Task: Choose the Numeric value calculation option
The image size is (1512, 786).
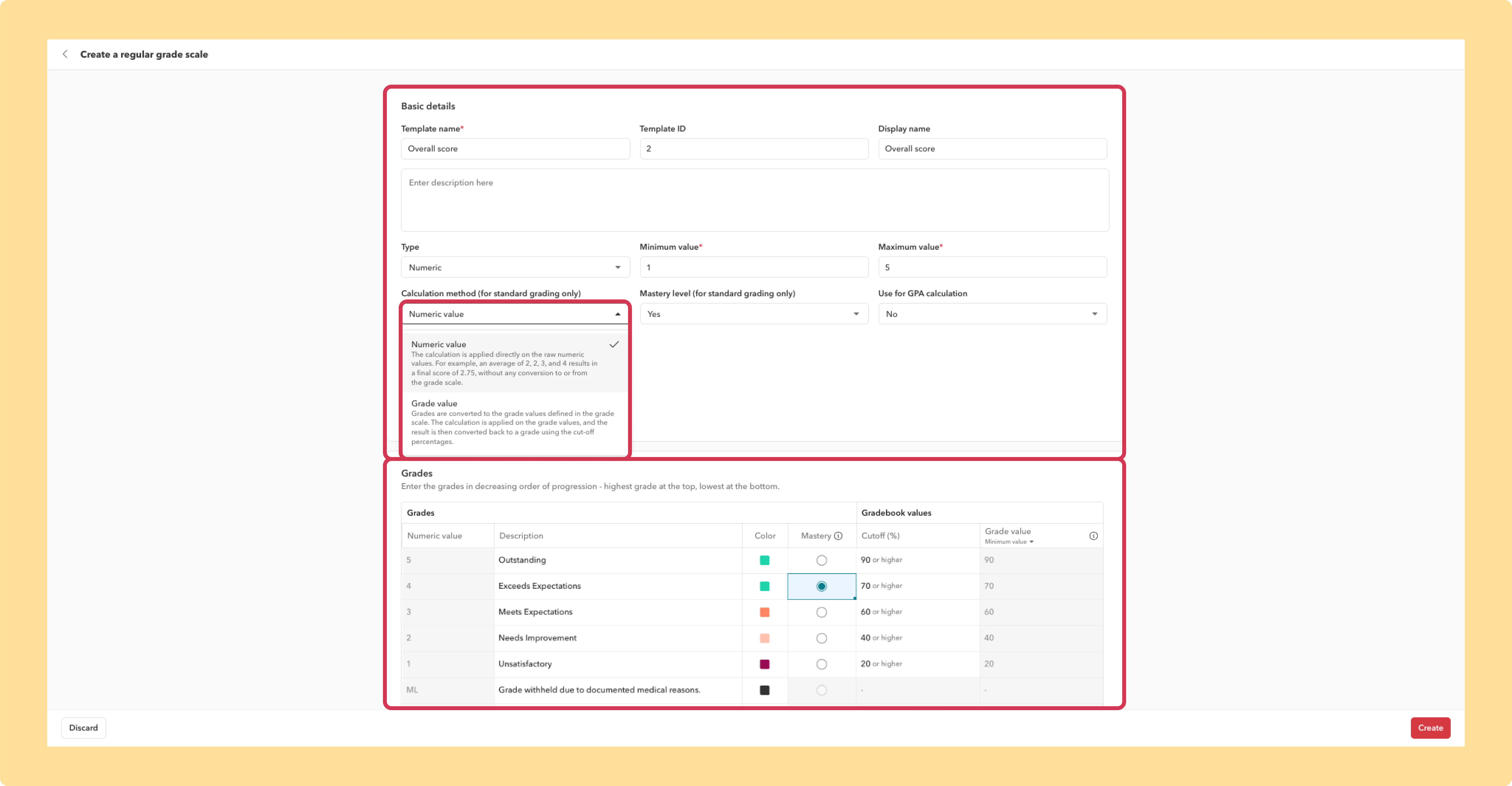Action: 515,362
